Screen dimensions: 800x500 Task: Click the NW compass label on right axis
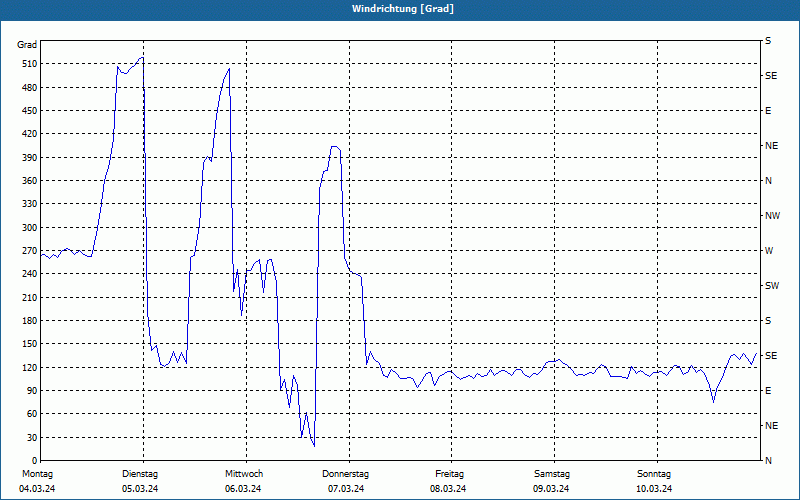pyautogui.click(x=772, y=216)
